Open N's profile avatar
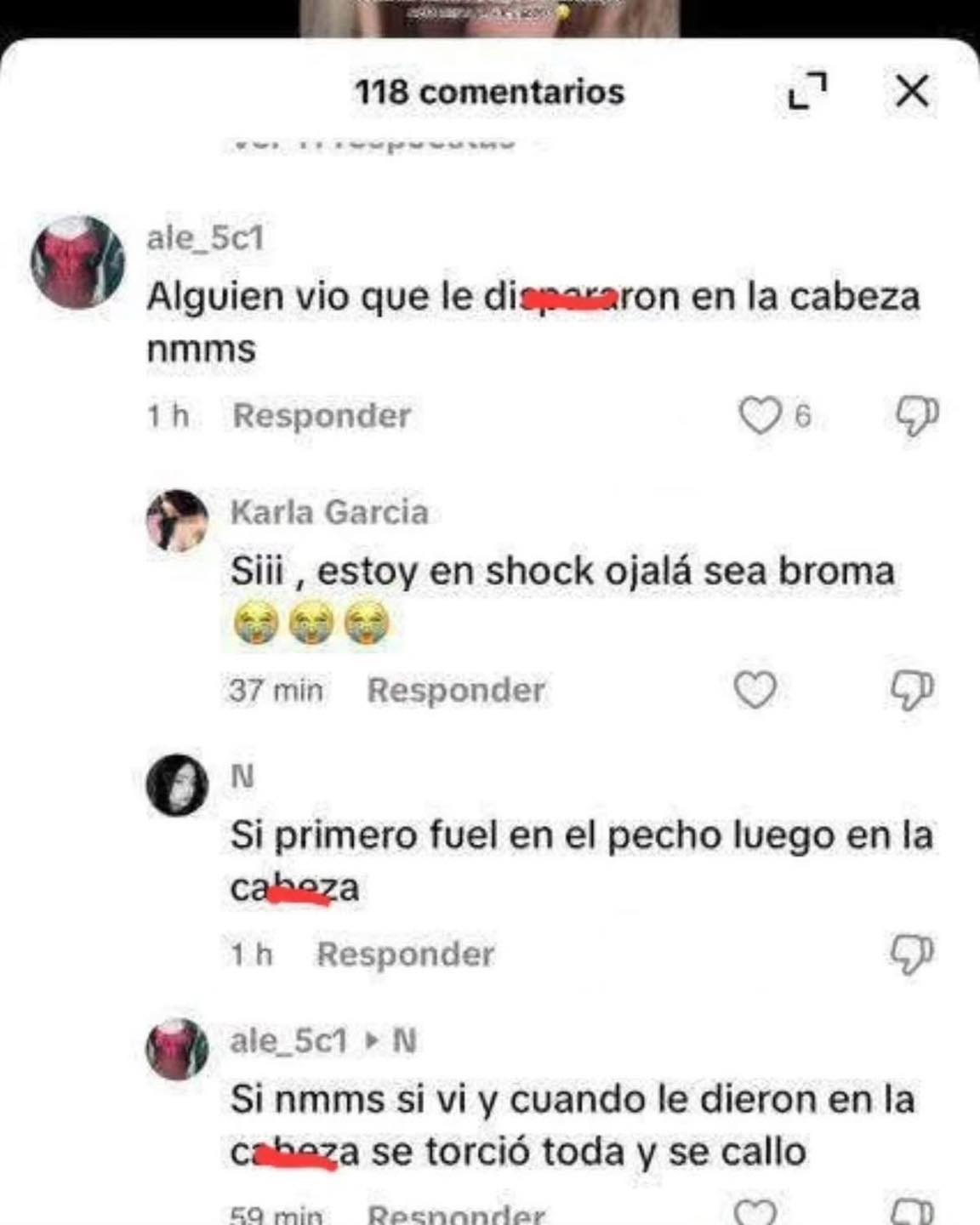Screen dimensions: 980x1225 177,784
